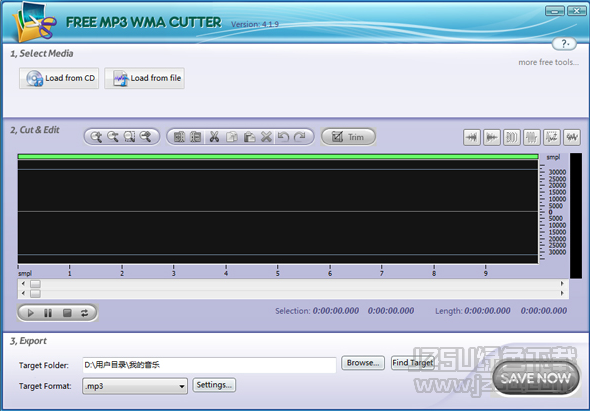Image resolution: width=590 pixels, height=411 pixels.
Task: Cut selection with the scissors icon
Action: coord(214,137)
